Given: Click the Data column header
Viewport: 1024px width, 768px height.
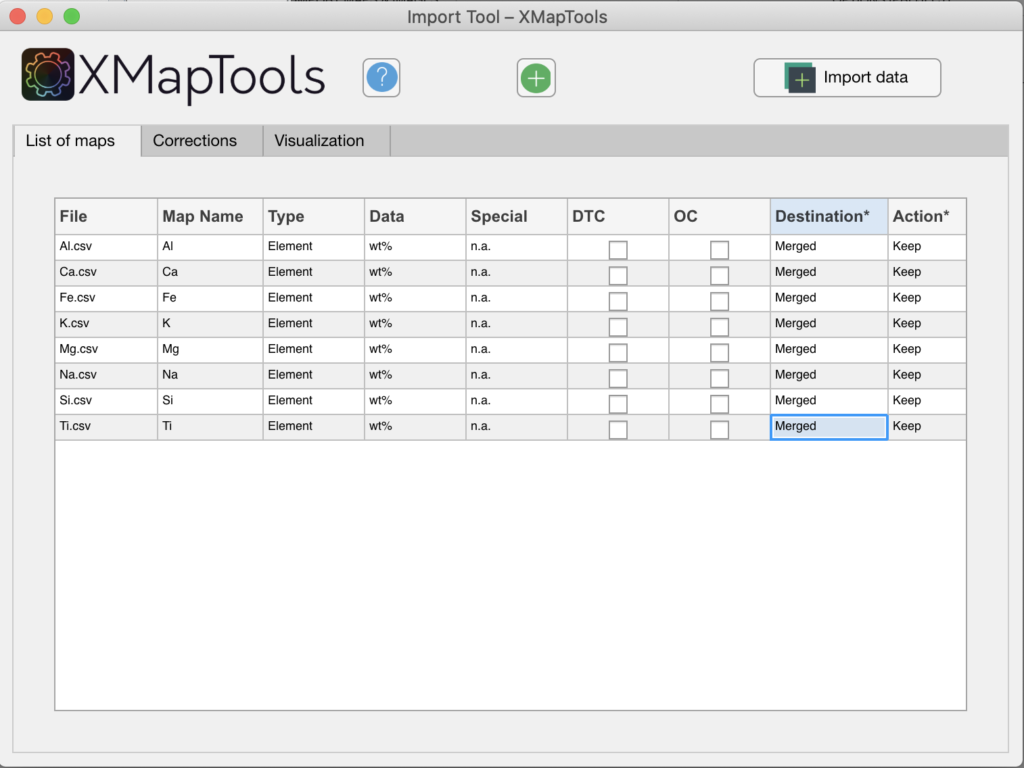Looking at the screenshot, I should [415, 216].
